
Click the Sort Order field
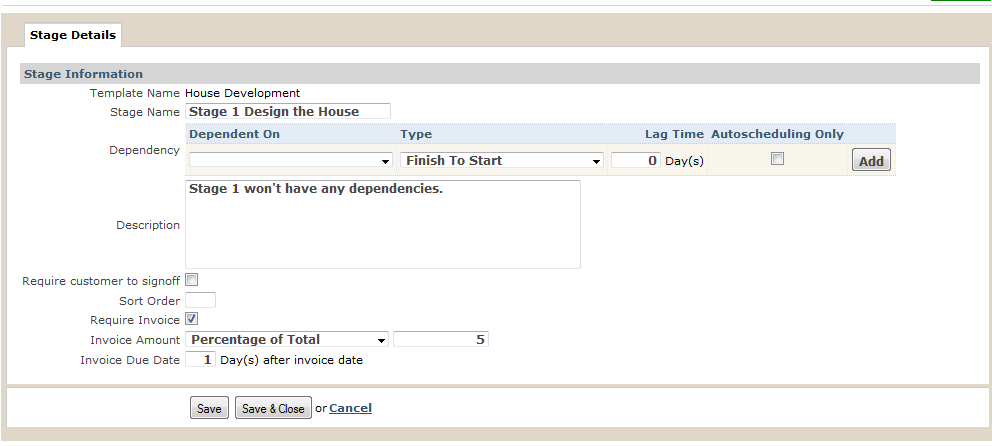click(201, 300)
